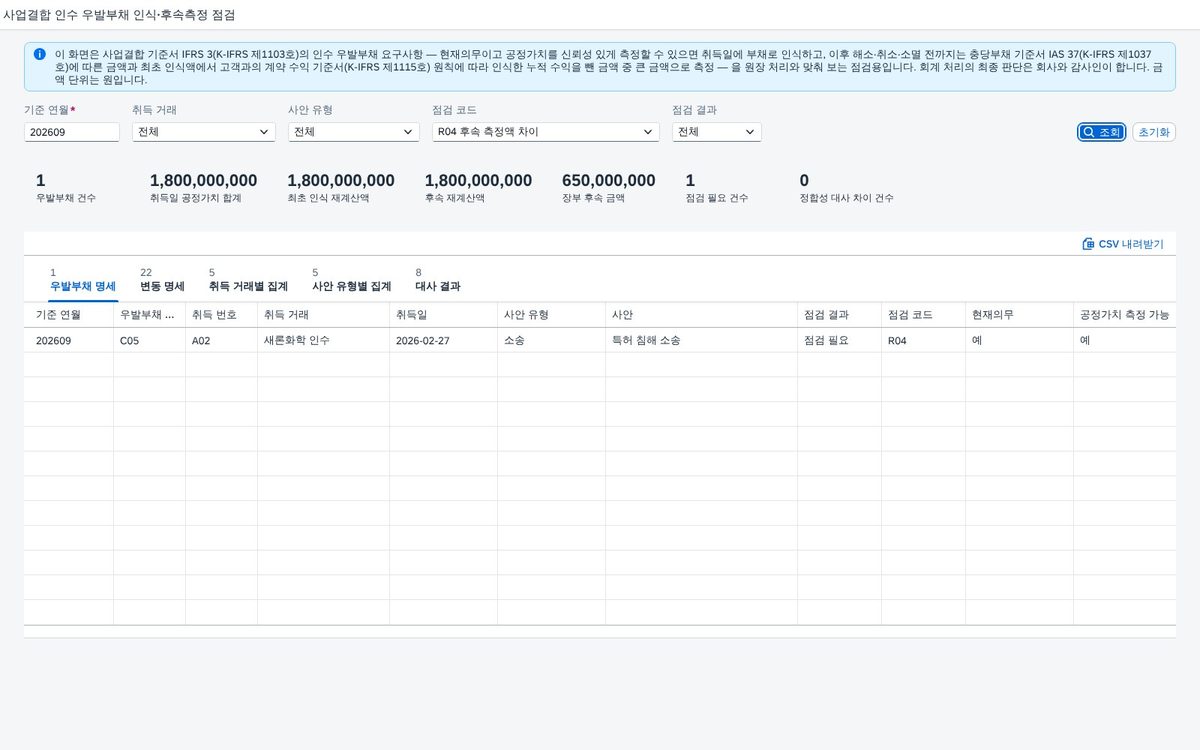Image resolution: width=1200 pixels, height=750 pixels.
Task: Click the 2026-02-27 date cell
Action: tap(443, 340)
